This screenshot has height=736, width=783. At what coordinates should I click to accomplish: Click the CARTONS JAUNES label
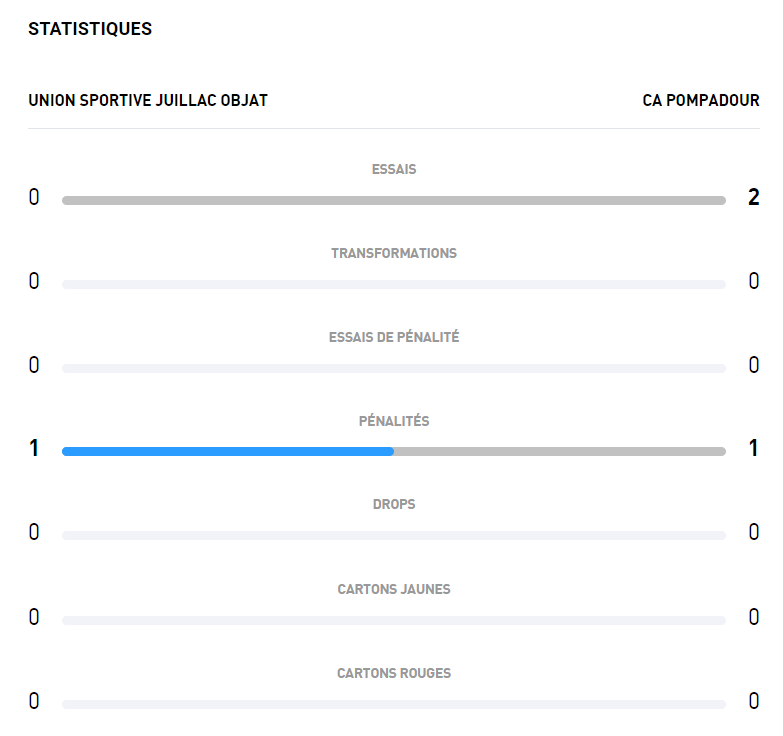coord(394,590)
